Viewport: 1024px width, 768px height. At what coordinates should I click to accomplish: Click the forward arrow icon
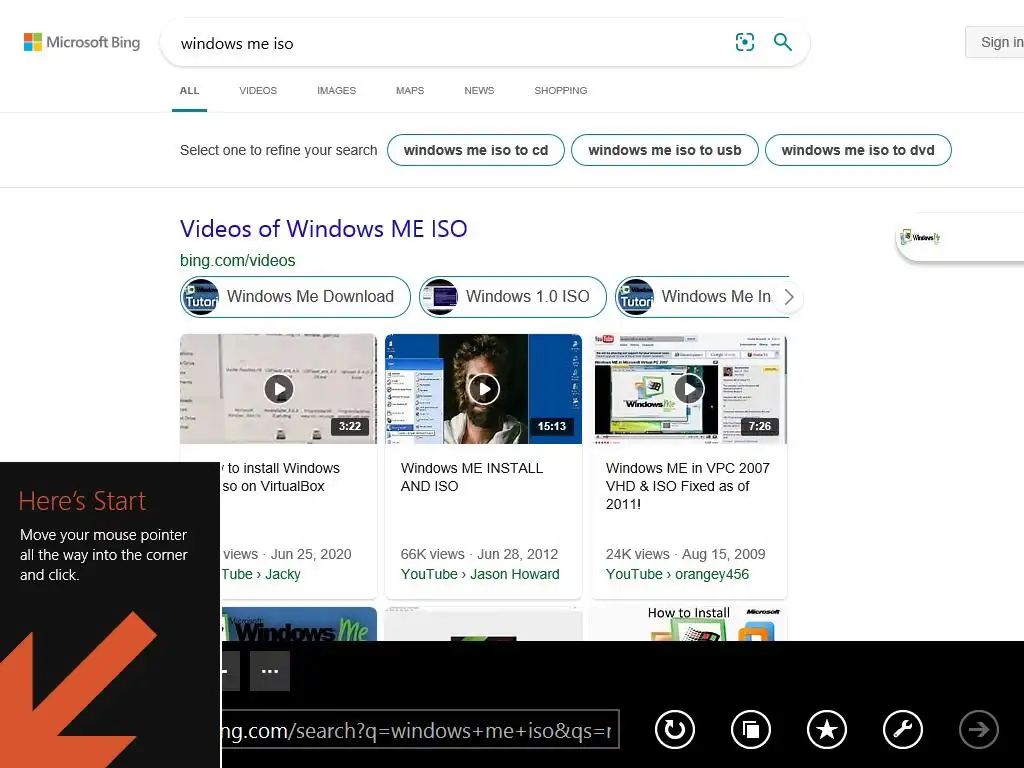pos(978,729)
